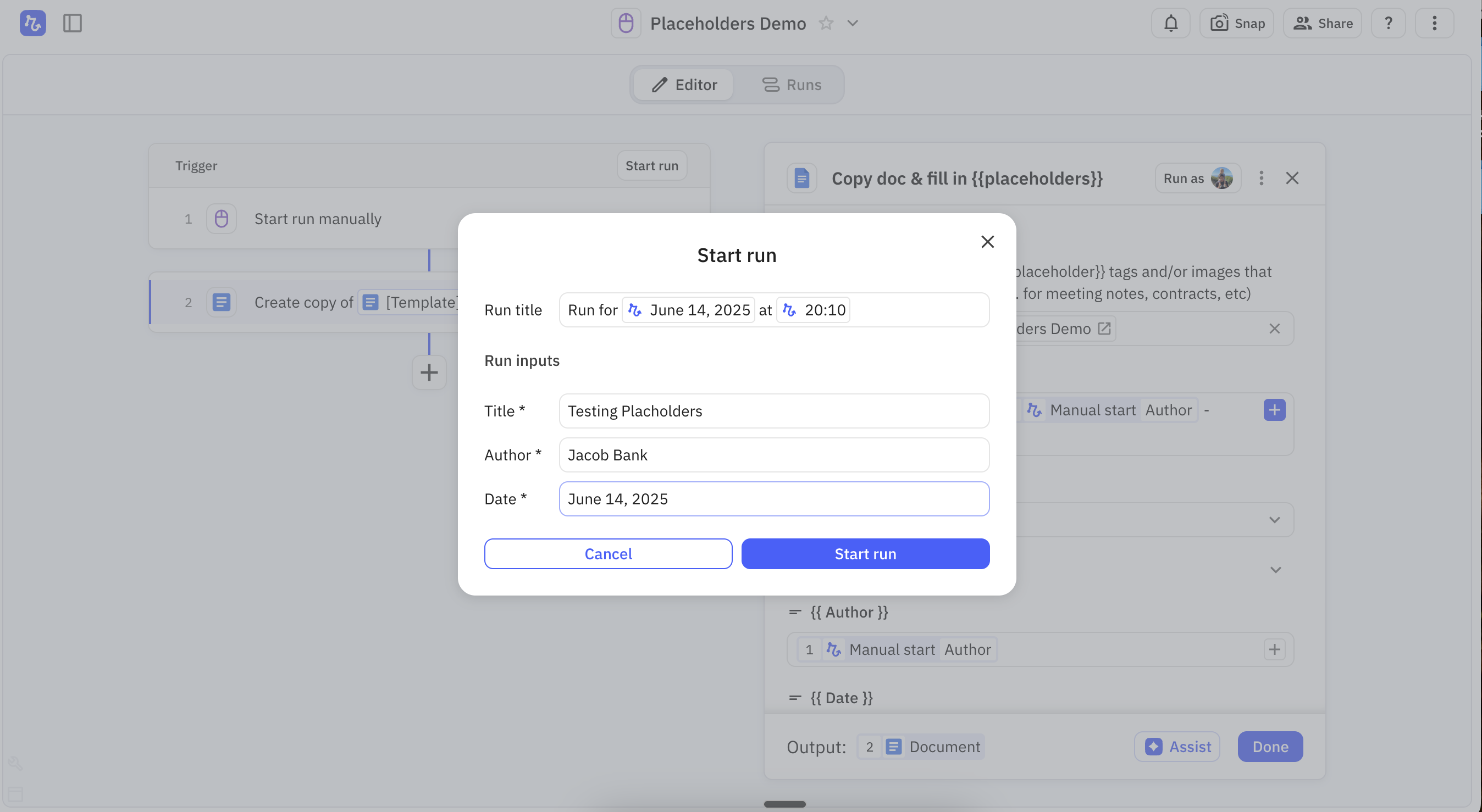Viewport: 1482px width, 812px height.
Task: Click the Snap camera button
Action: [1236, 24]
